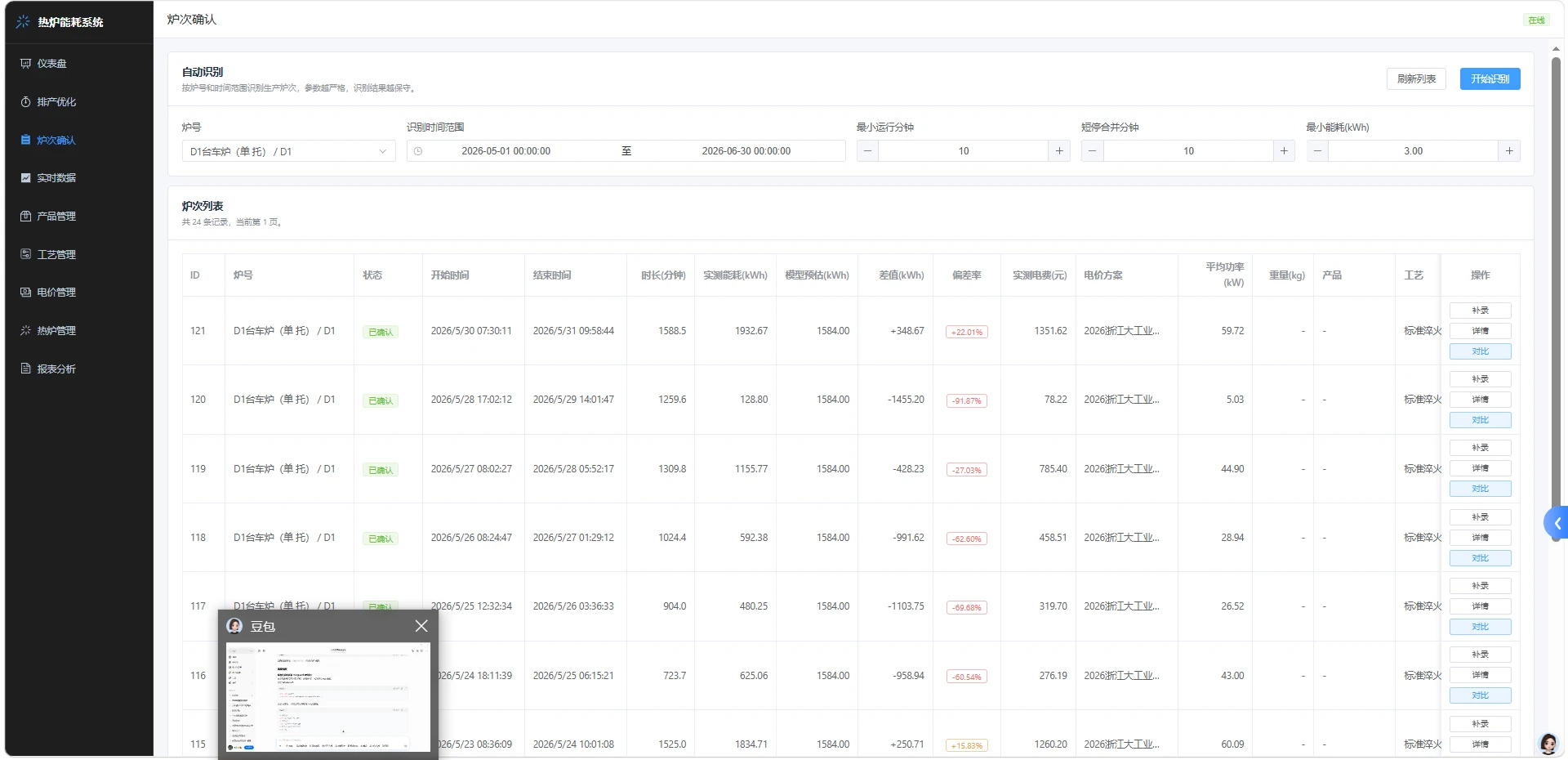Click the 最小运行分钟 value input
1568x760 pixels.
tap(964, 151)
